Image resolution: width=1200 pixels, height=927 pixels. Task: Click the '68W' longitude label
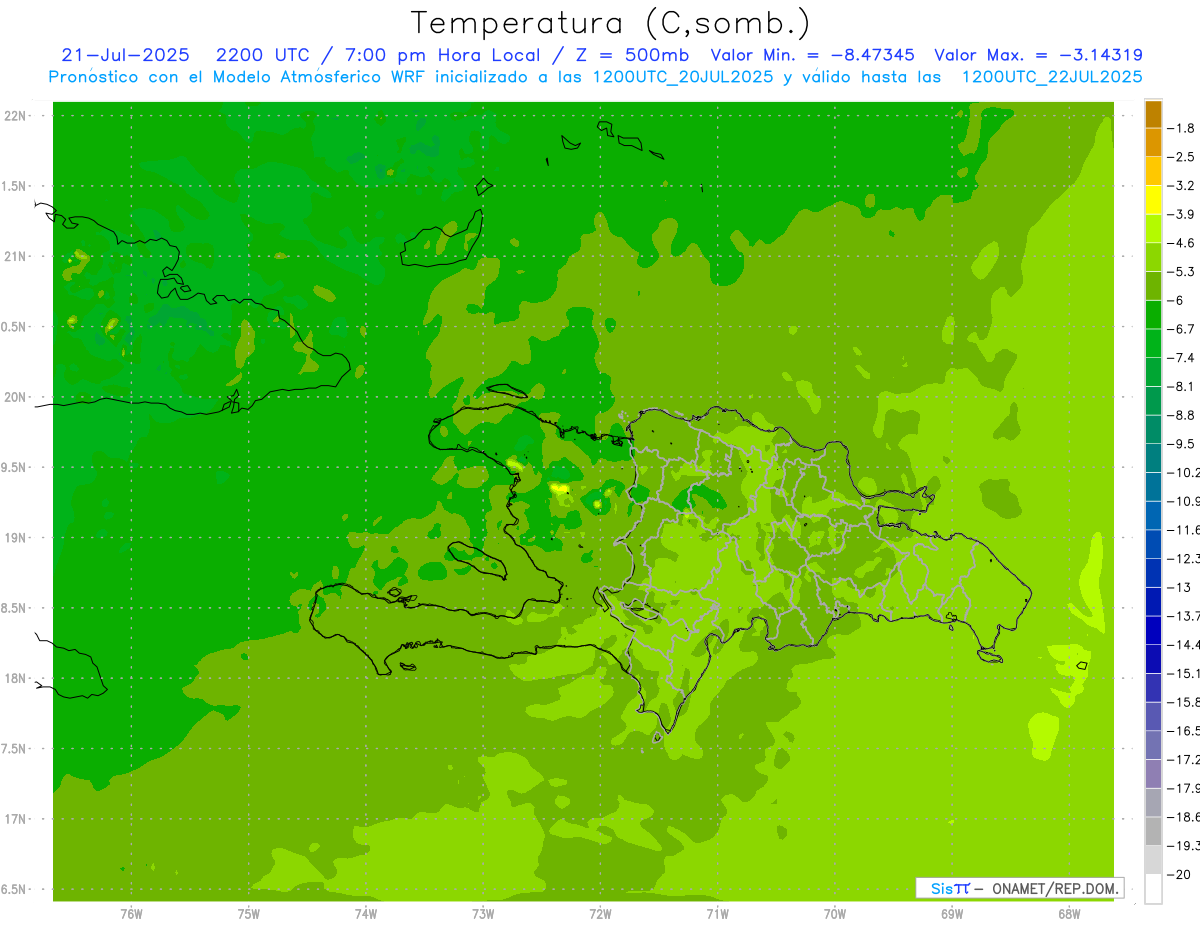[1069, 914]
